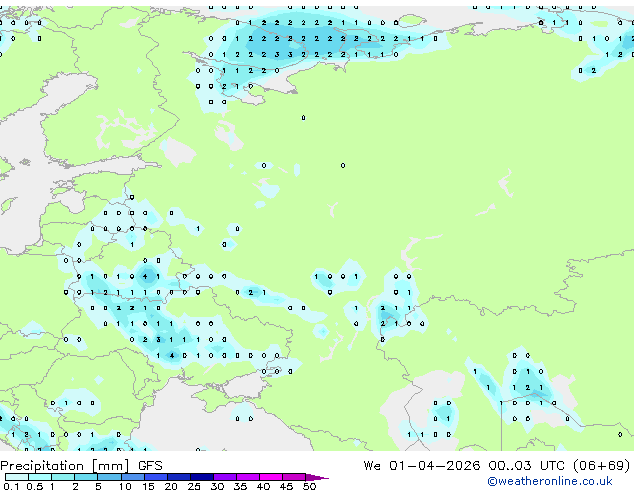This screenshot has width=634, height=490.
Task: Select the "40" legend scale label
Action: (263, 486)
